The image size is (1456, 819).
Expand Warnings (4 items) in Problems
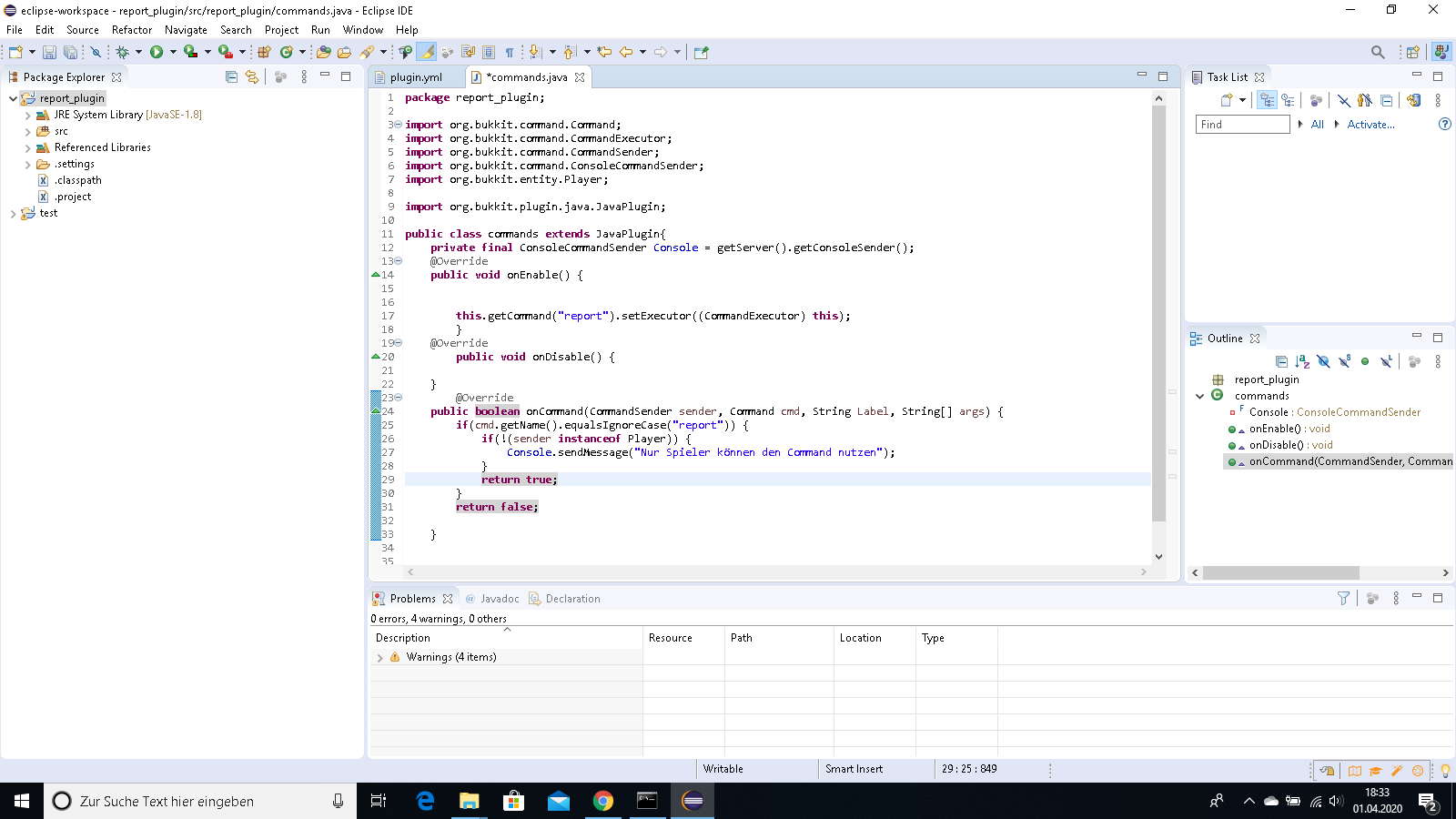(379, 657)
